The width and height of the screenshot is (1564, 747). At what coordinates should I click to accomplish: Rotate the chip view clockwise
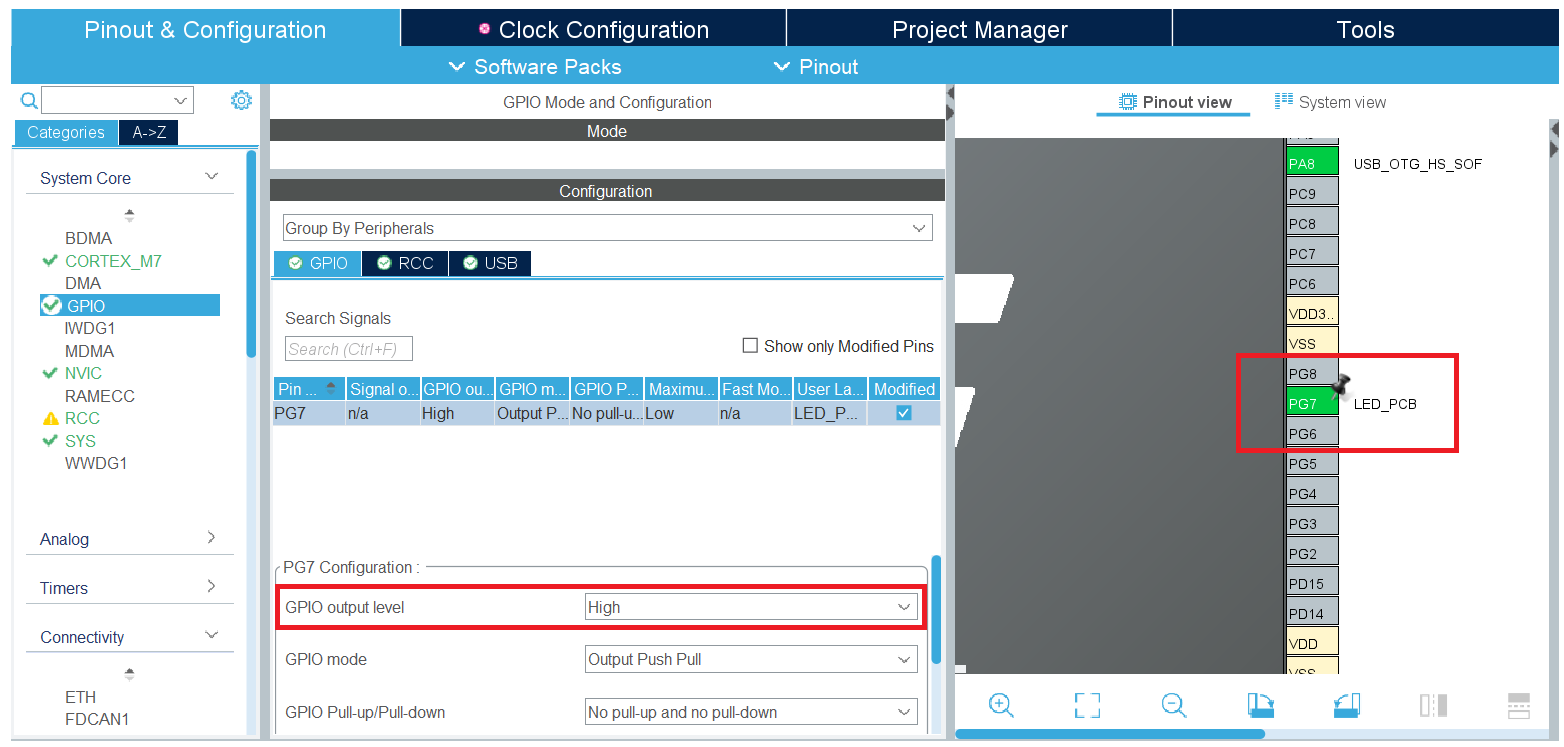[1261, 705]
